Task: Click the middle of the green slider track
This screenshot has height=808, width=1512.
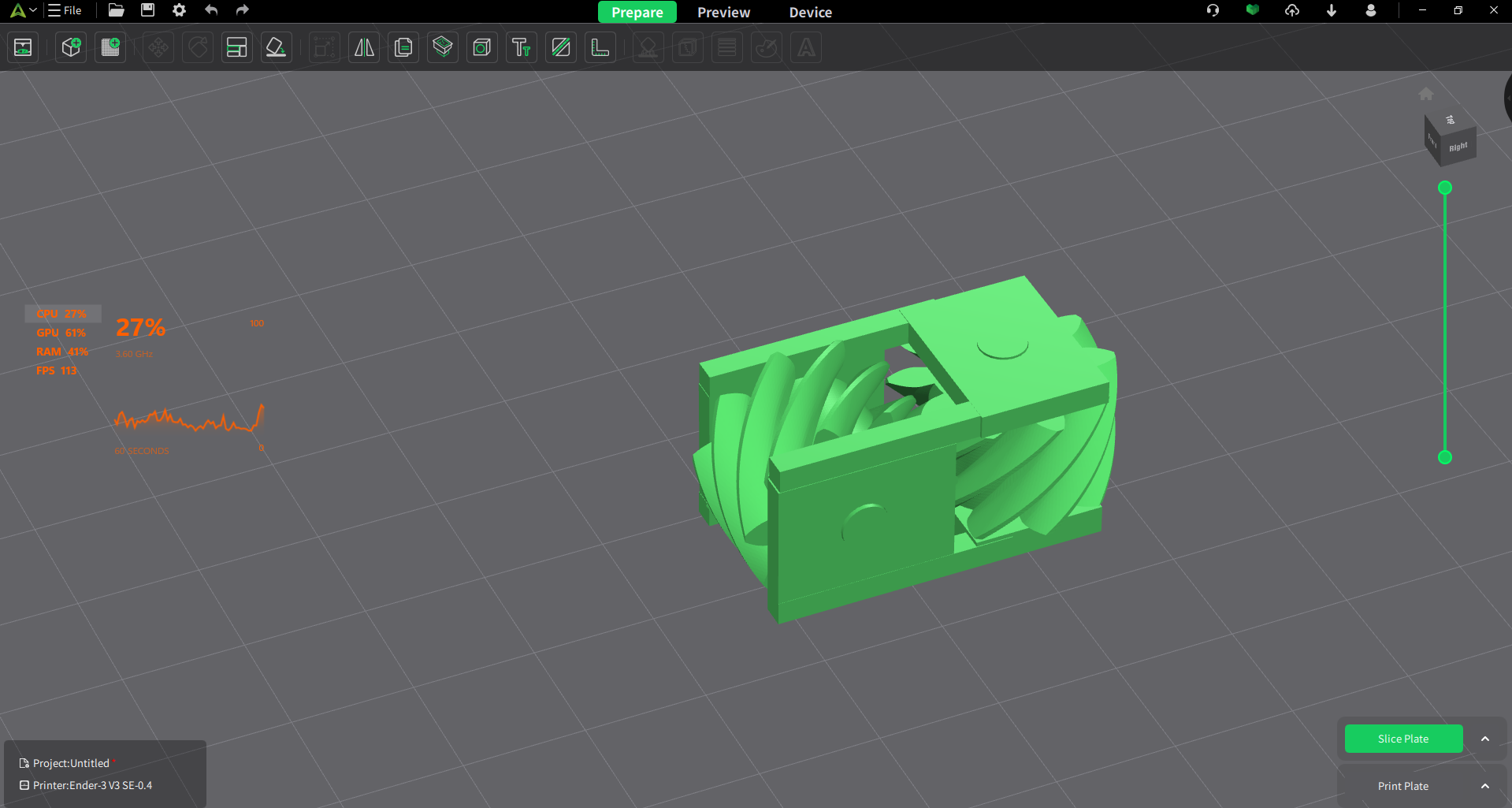Action: [x=1445, y=322]
